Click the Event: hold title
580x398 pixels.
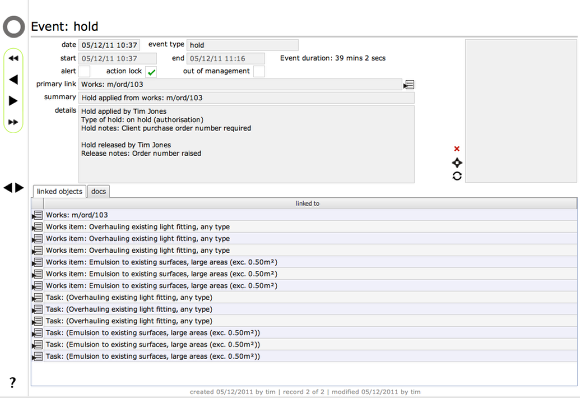(x=65, y=27)
